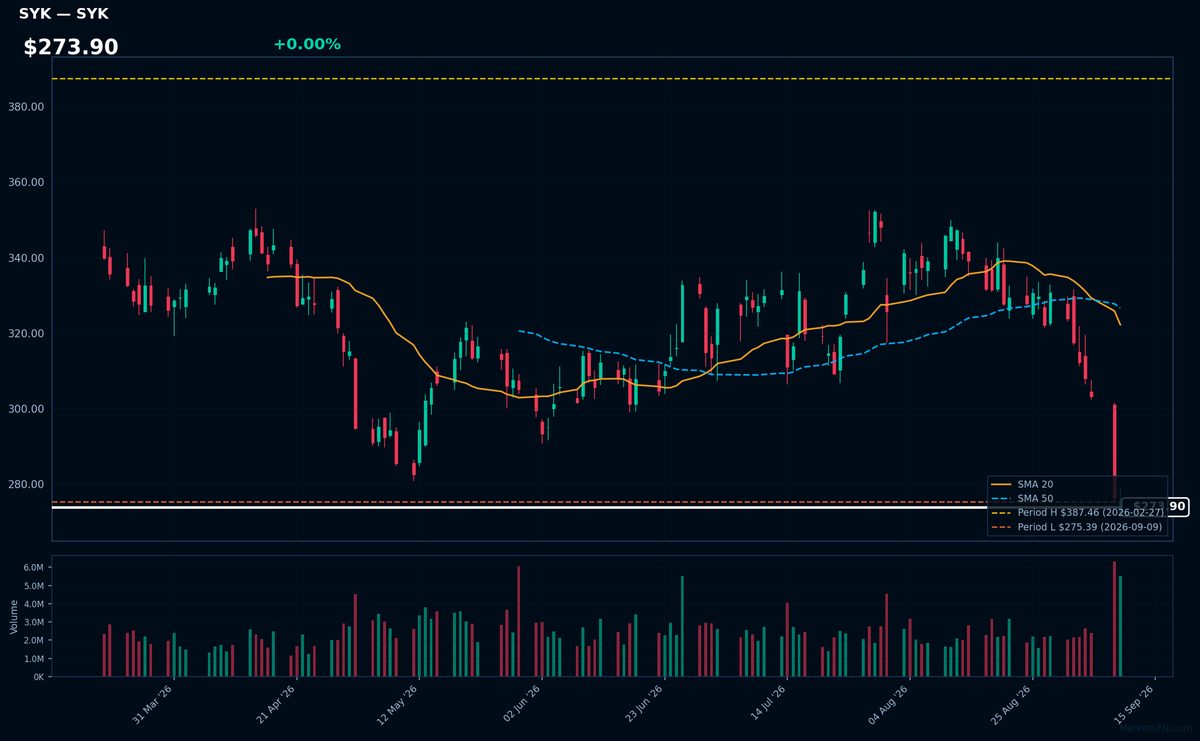
Task: Click the 3.0M volume axis label
Action: [x=33, y=622]
